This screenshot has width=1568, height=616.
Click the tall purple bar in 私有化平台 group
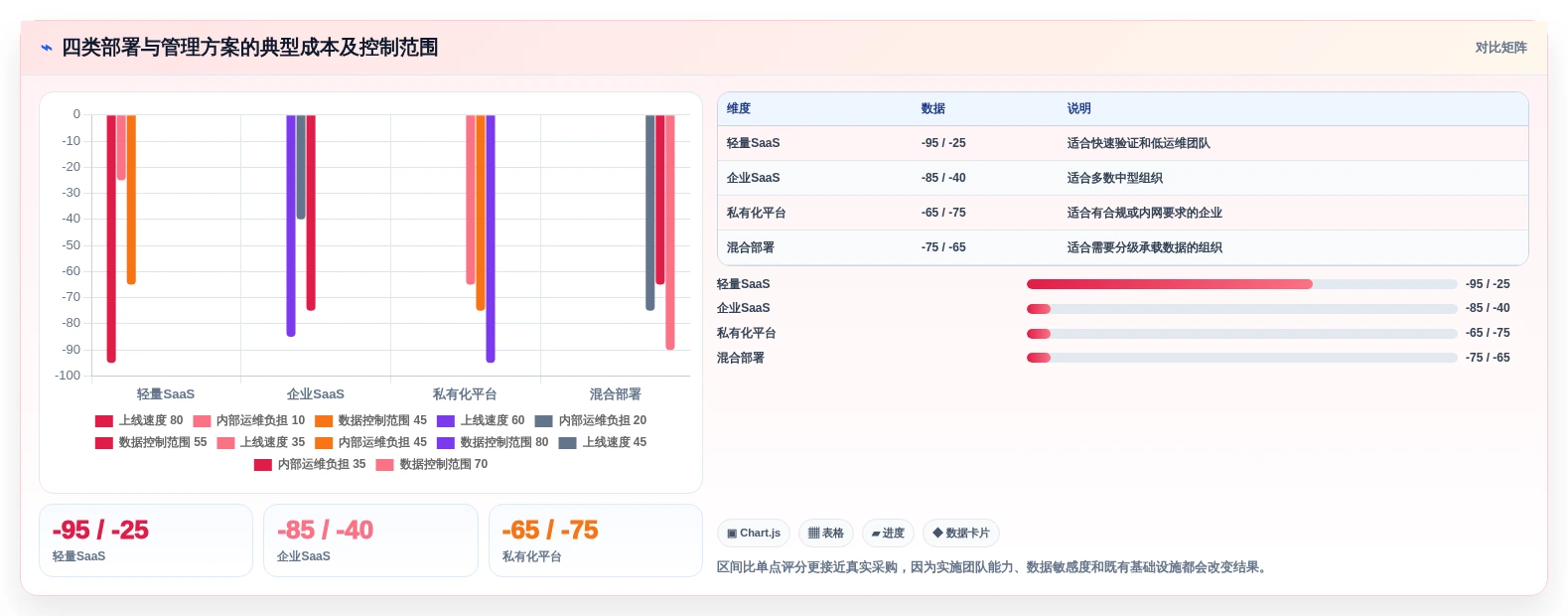point(491,238)
